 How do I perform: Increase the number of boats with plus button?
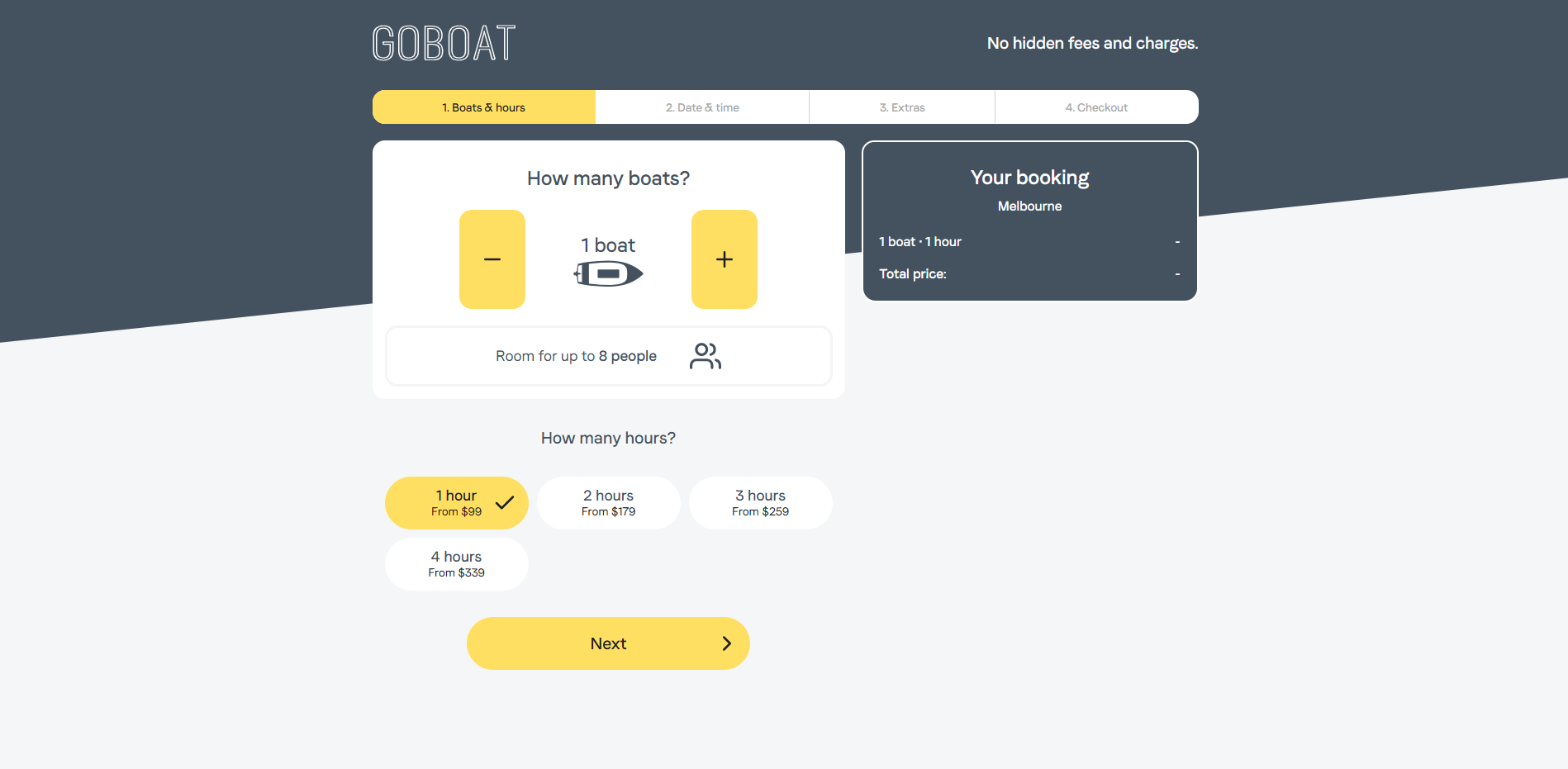[725, 259]
